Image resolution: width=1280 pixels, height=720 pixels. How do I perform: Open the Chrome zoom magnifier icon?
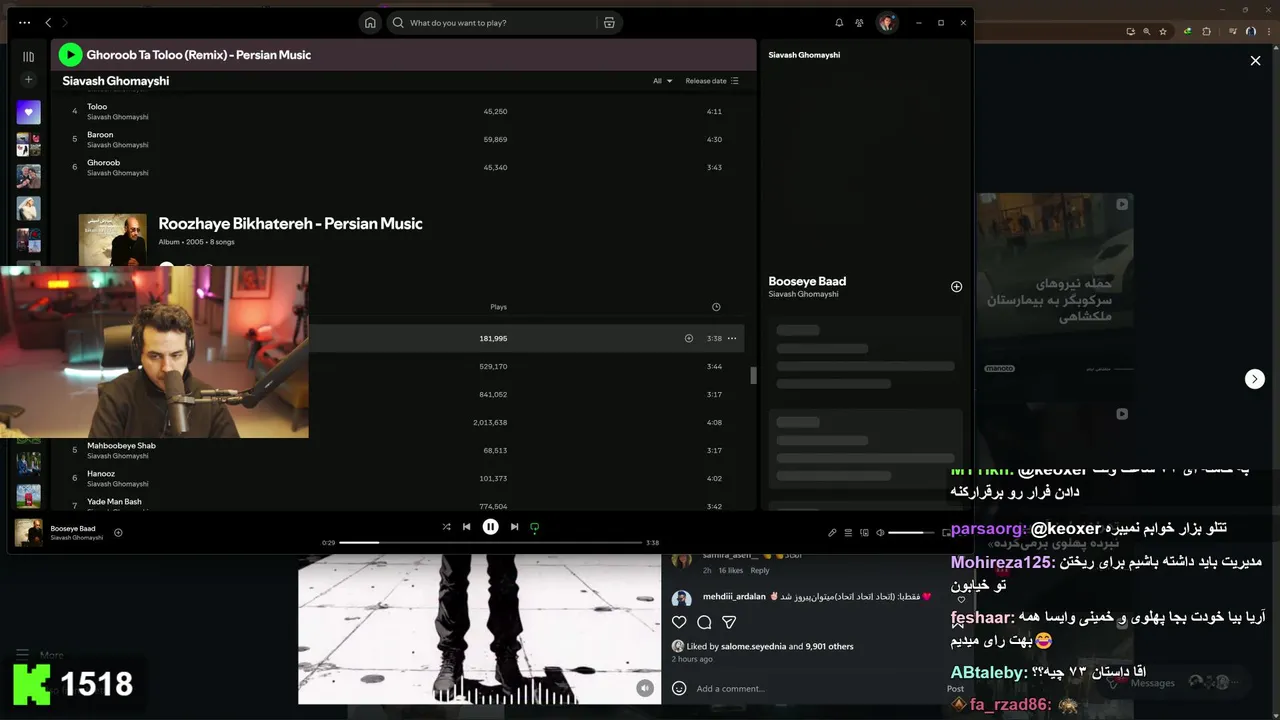[1147, 31]
